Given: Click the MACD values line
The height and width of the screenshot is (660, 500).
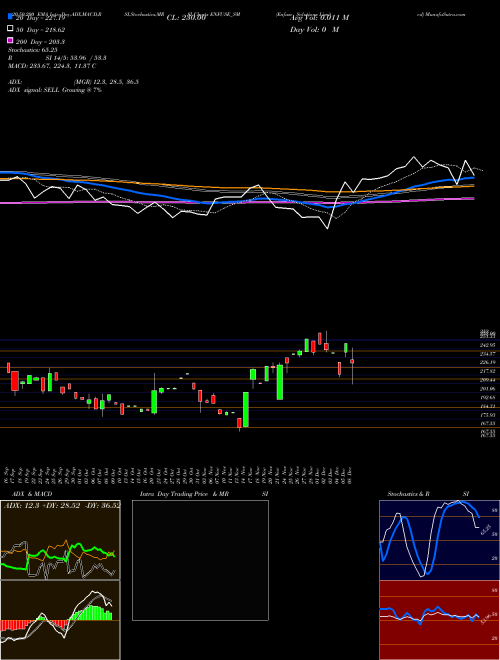Looking at the screenshot, I should 52,66.
